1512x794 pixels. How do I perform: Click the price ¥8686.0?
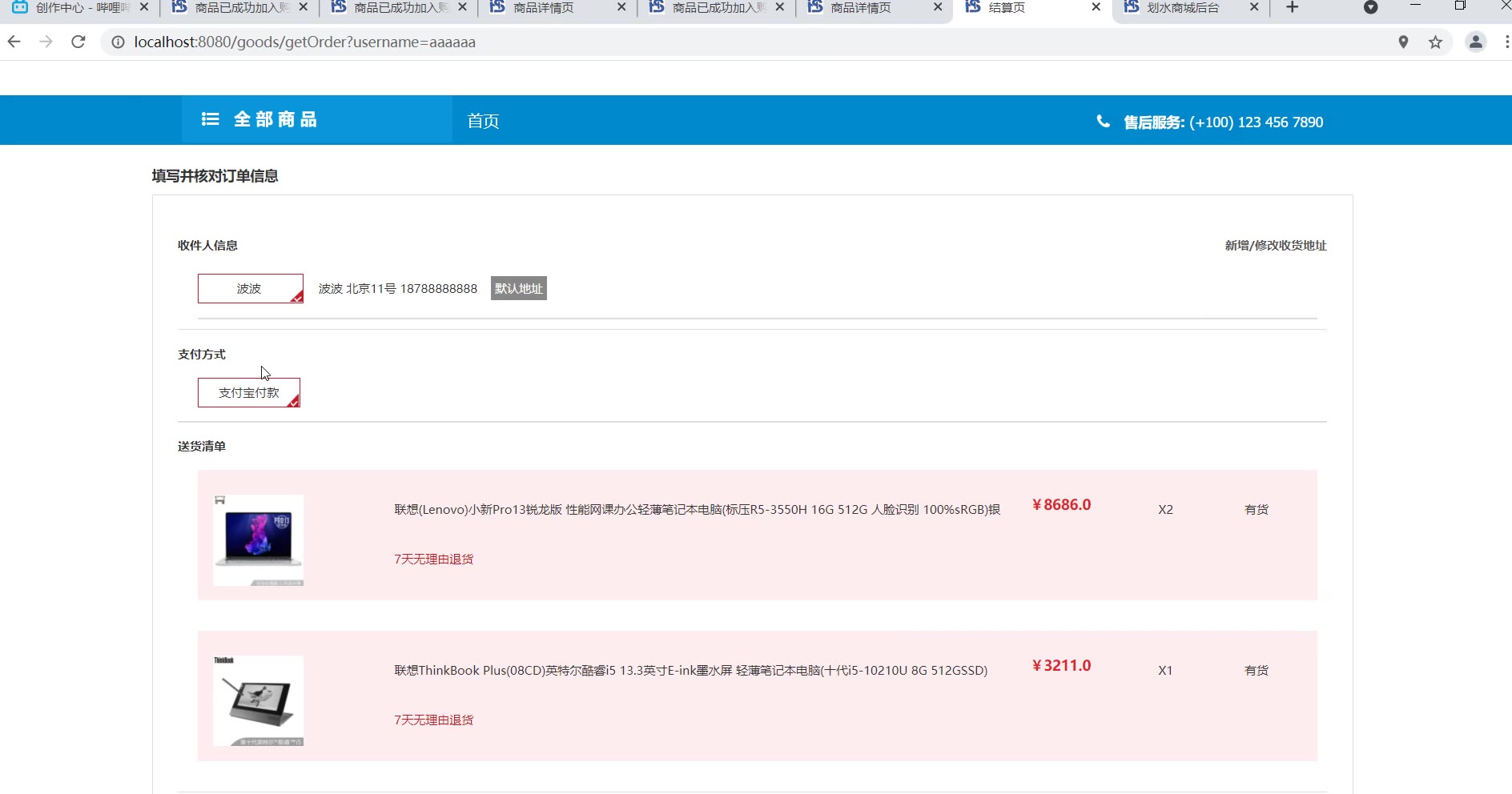(x=1061, y=504)
